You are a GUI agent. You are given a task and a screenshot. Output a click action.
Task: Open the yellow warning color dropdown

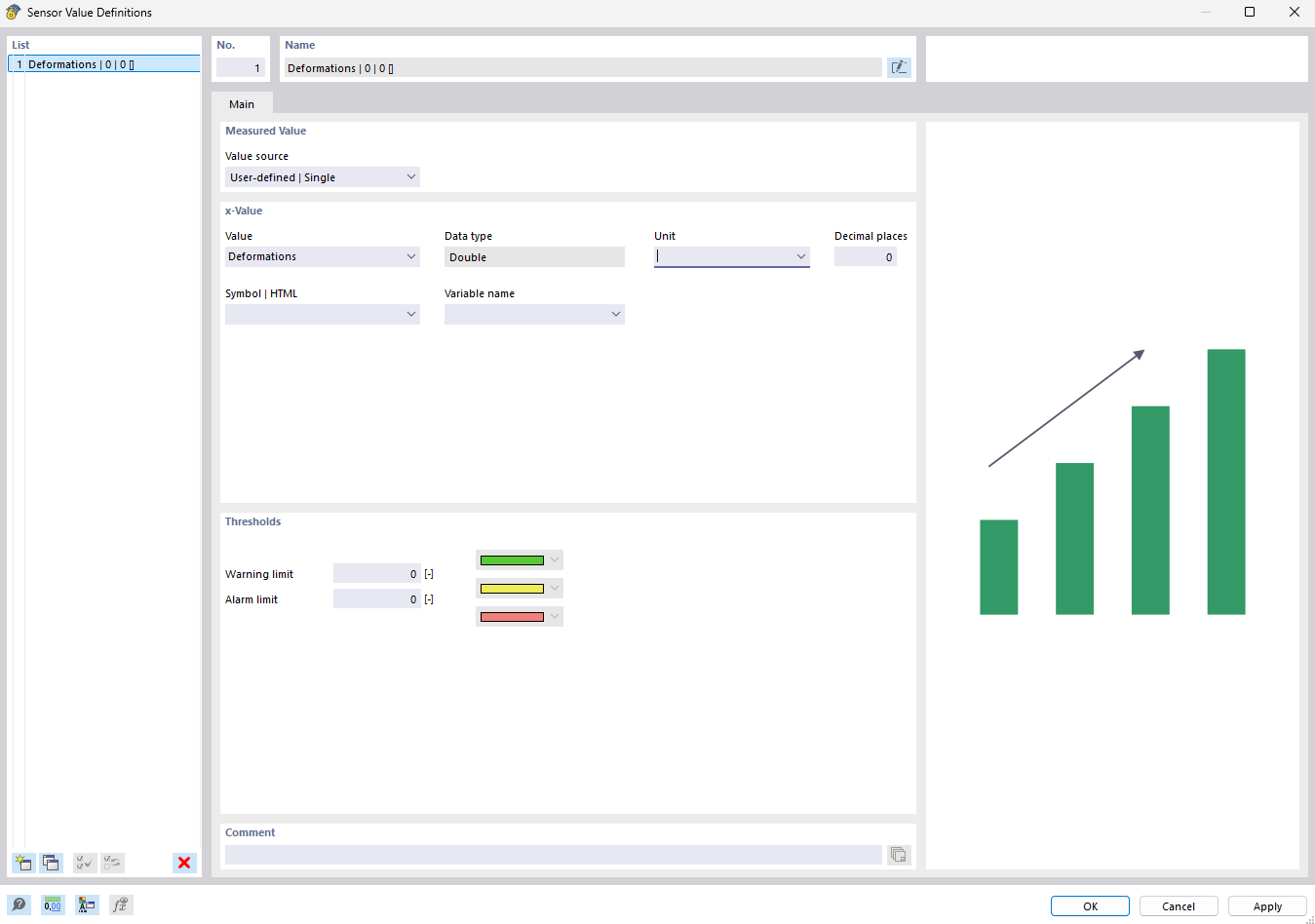[x=520, y=589]
